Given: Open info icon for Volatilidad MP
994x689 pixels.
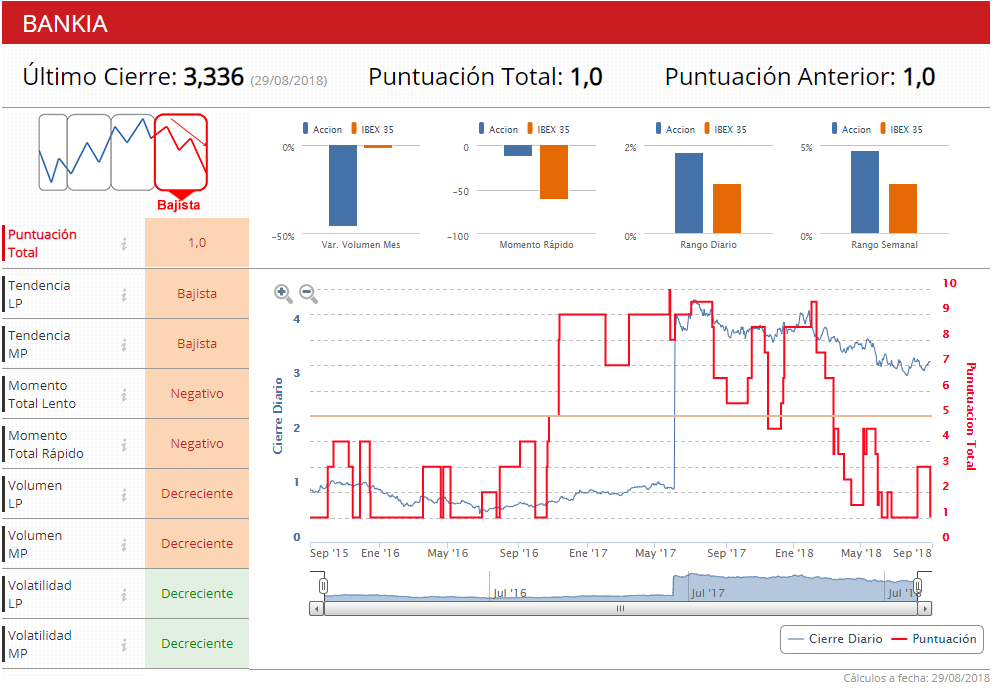Looking at the screenshot, I should (x=124, y=645).
